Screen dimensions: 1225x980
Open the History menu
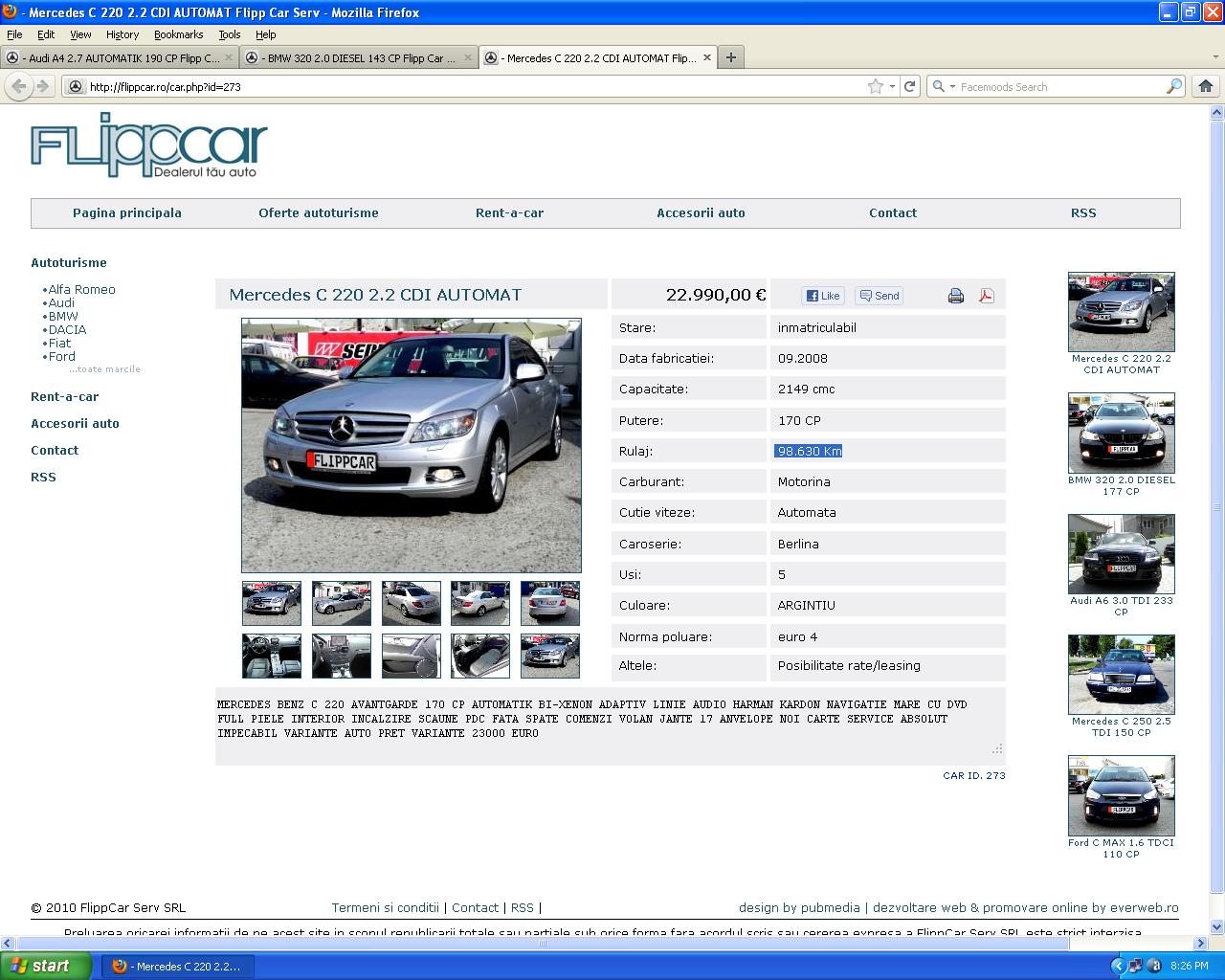pyautogui.click(x=122, y=34)
